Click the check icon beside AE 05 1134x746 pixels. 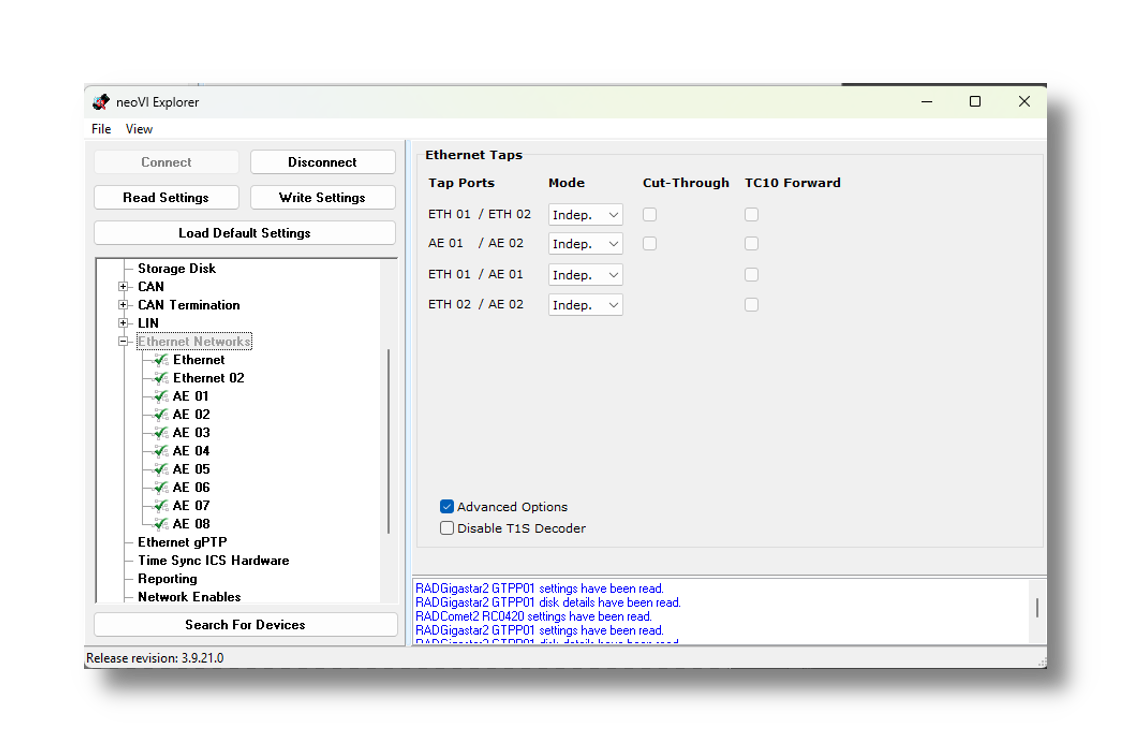[x=160, y=468]
